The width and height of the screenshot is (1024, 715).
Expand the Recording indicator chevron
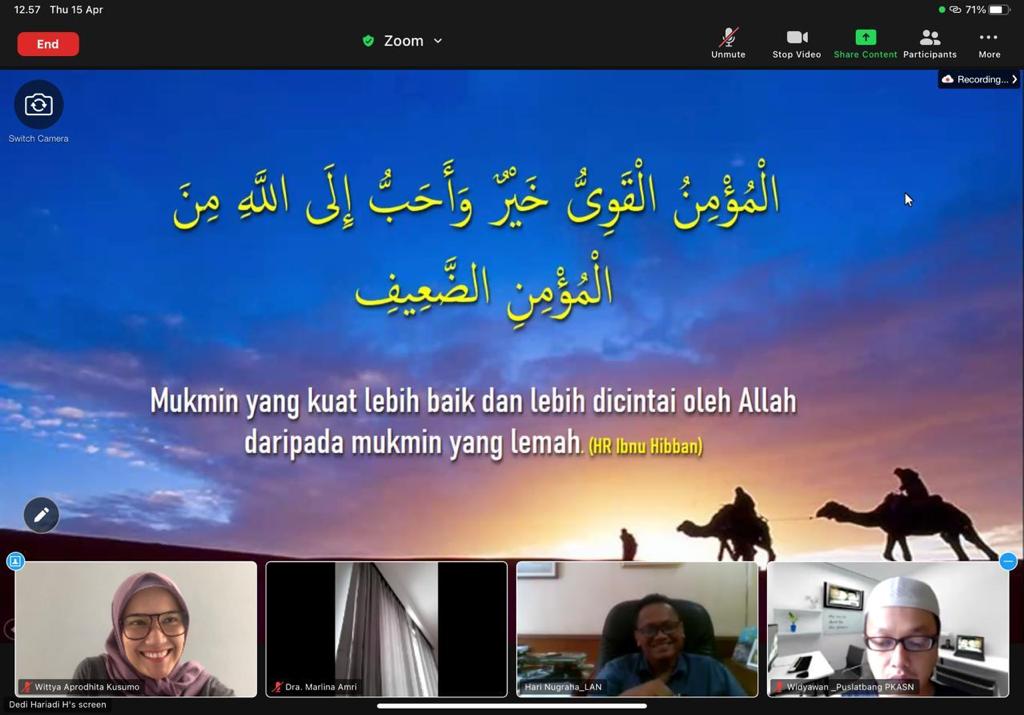point(1014,79)
